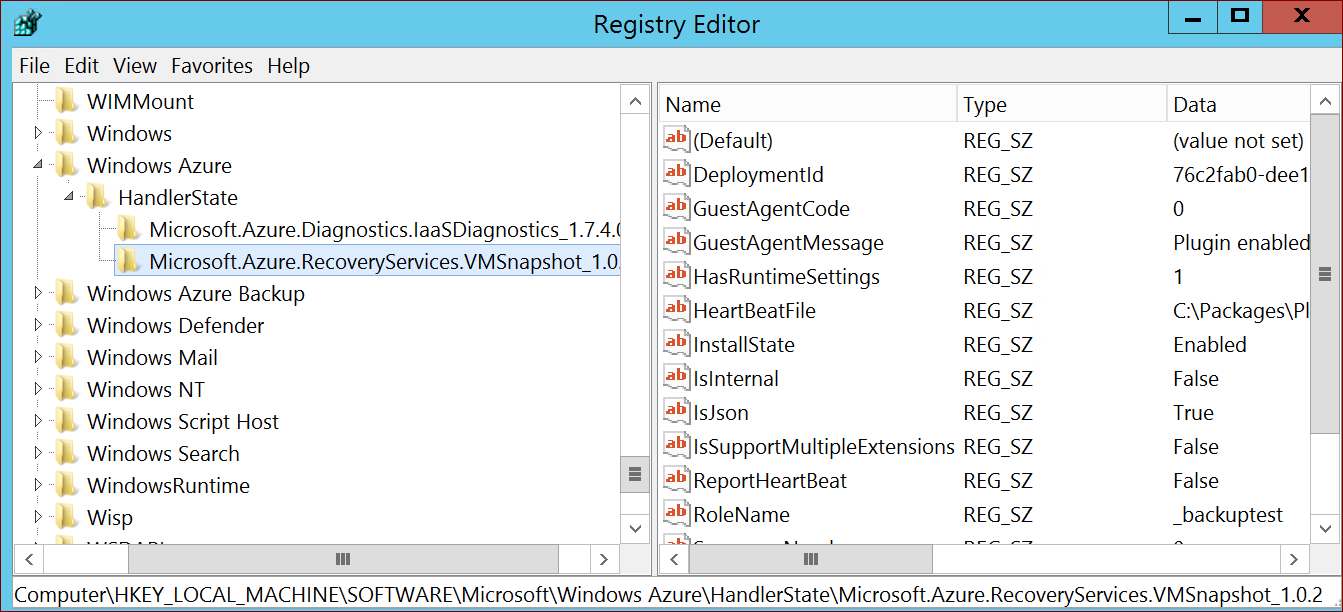Expand the Windows NT key

pos(38,390)
